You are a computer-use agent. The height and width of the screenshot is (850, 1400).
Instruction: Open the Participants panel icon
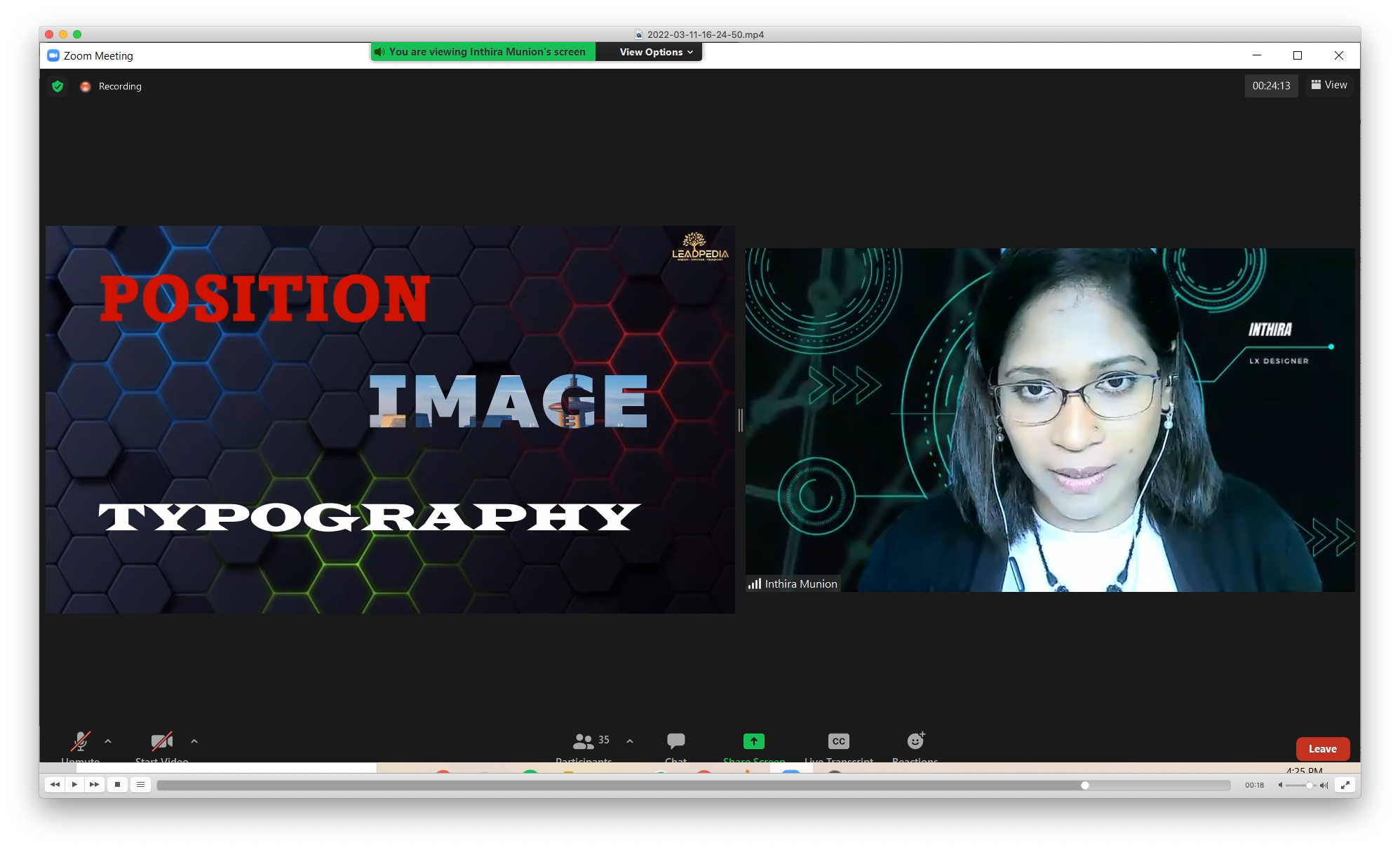[x=583, y=741]
